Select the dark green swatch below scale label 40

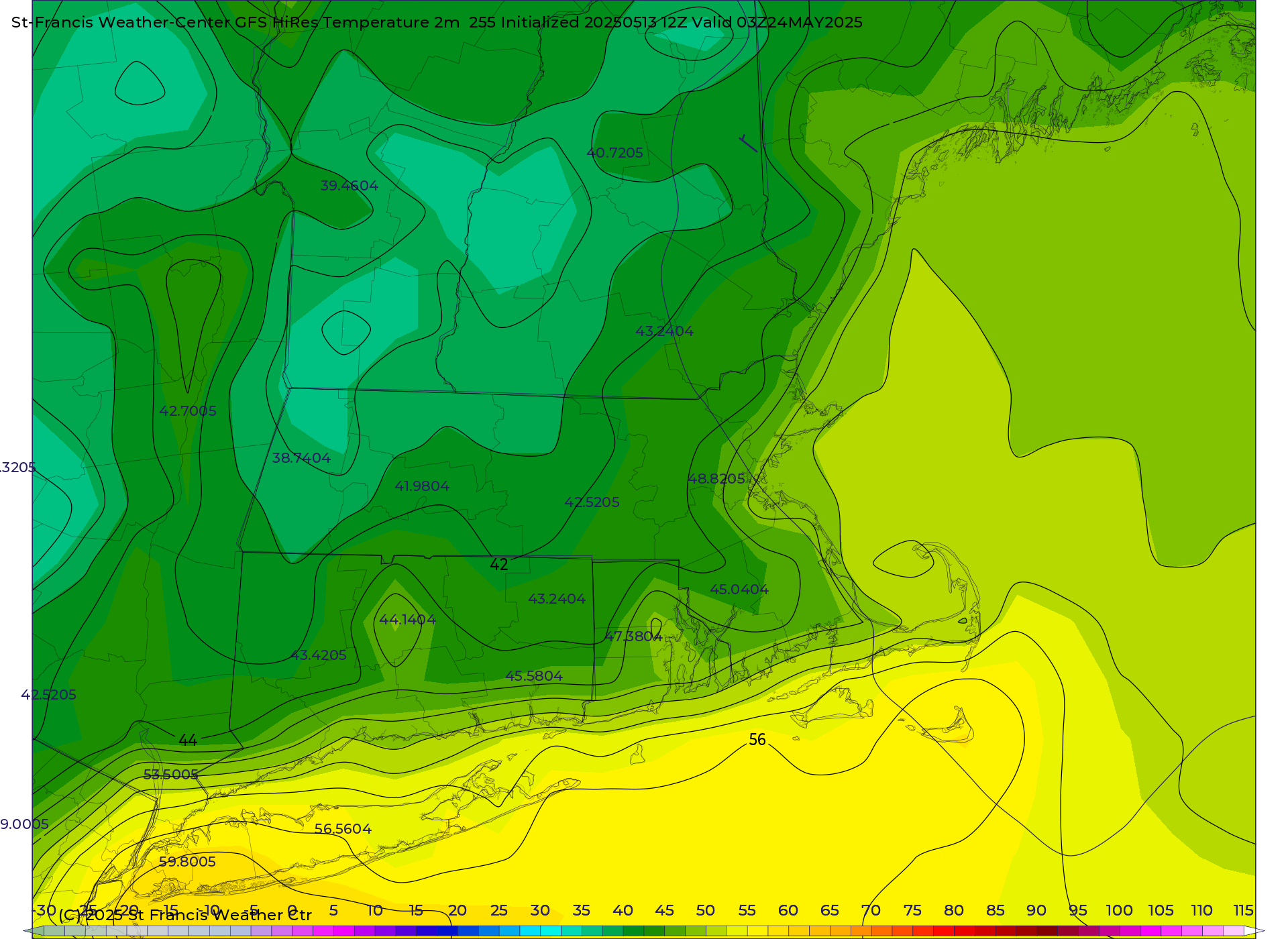(633, 931)
